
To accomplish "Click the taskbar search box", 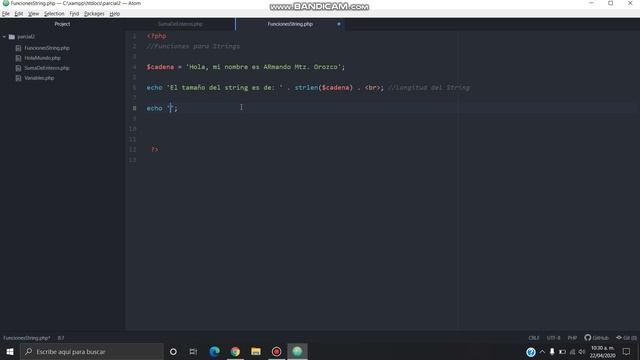I will click(92, 351).
